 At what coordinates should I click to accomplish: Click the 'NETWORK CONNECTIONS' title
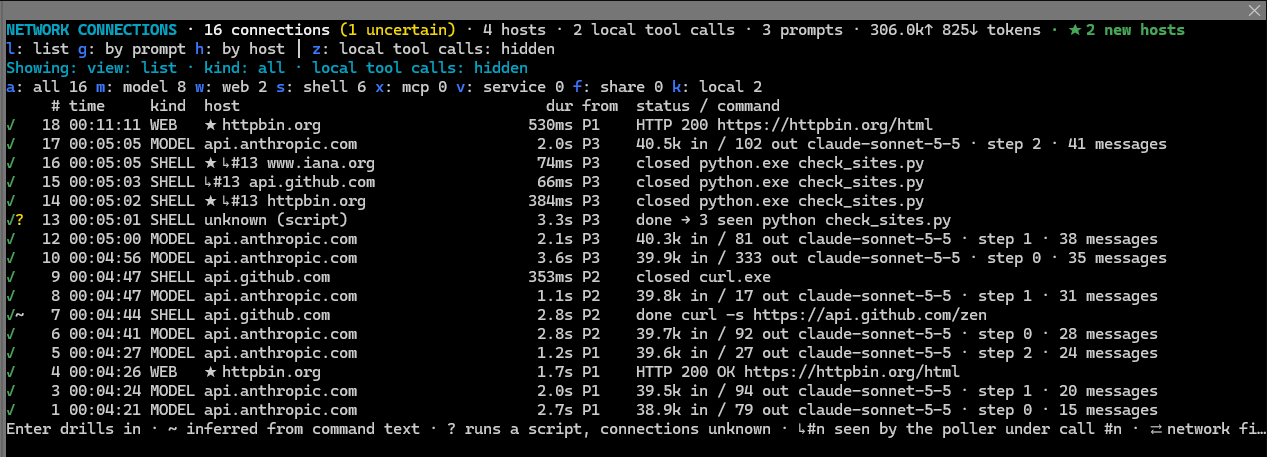(91, 30)
